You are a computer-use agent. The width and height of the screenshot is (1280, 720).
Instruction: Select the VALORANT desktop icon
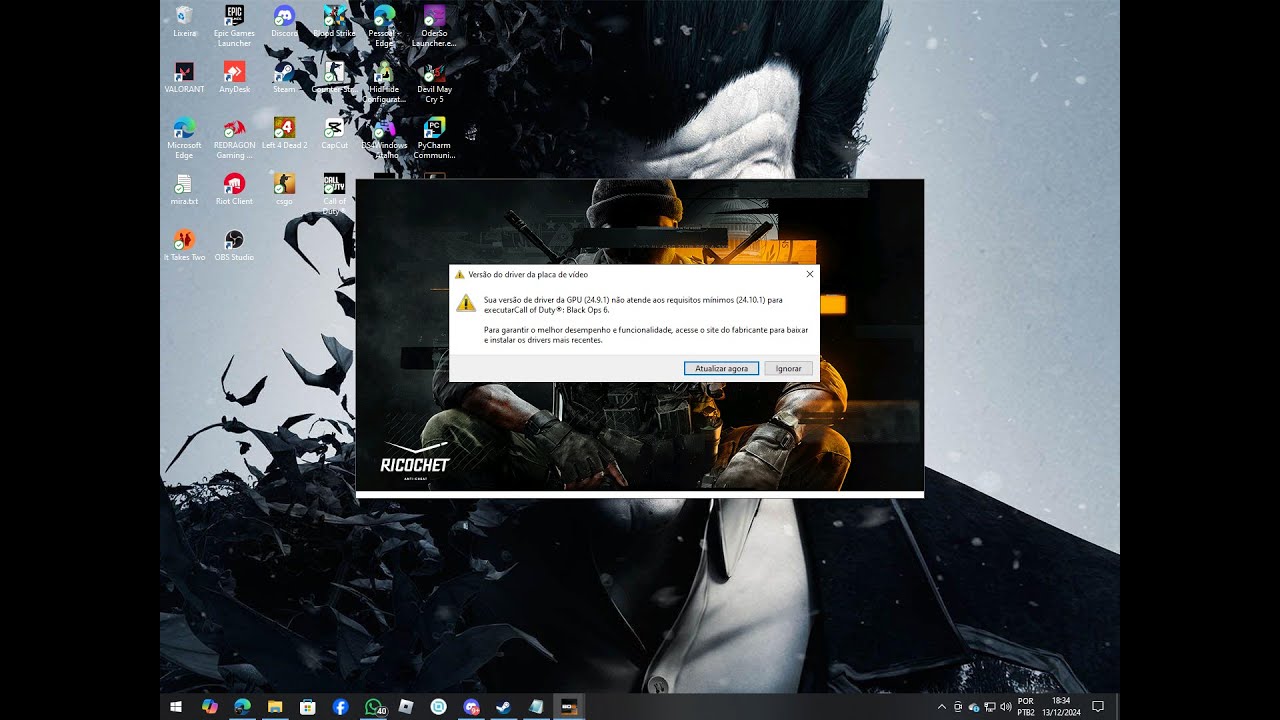tap(184, 78)
